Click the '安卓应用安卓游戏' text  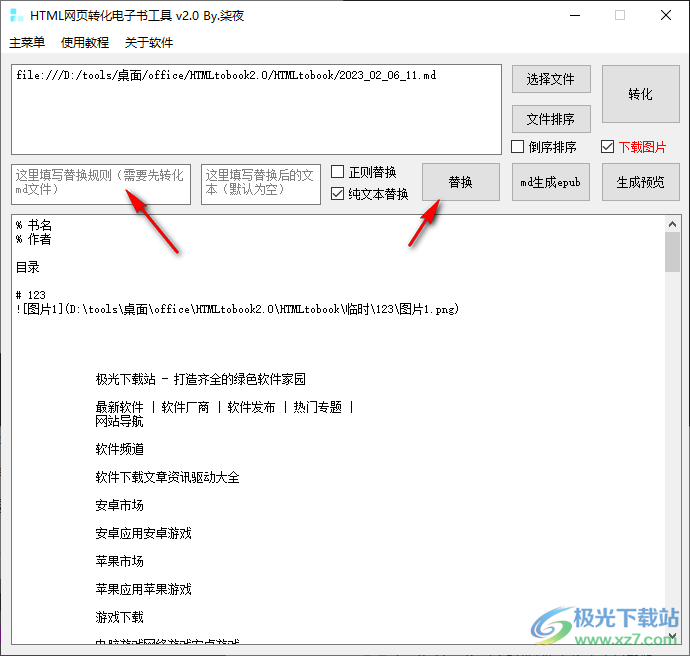coord(143,533)
